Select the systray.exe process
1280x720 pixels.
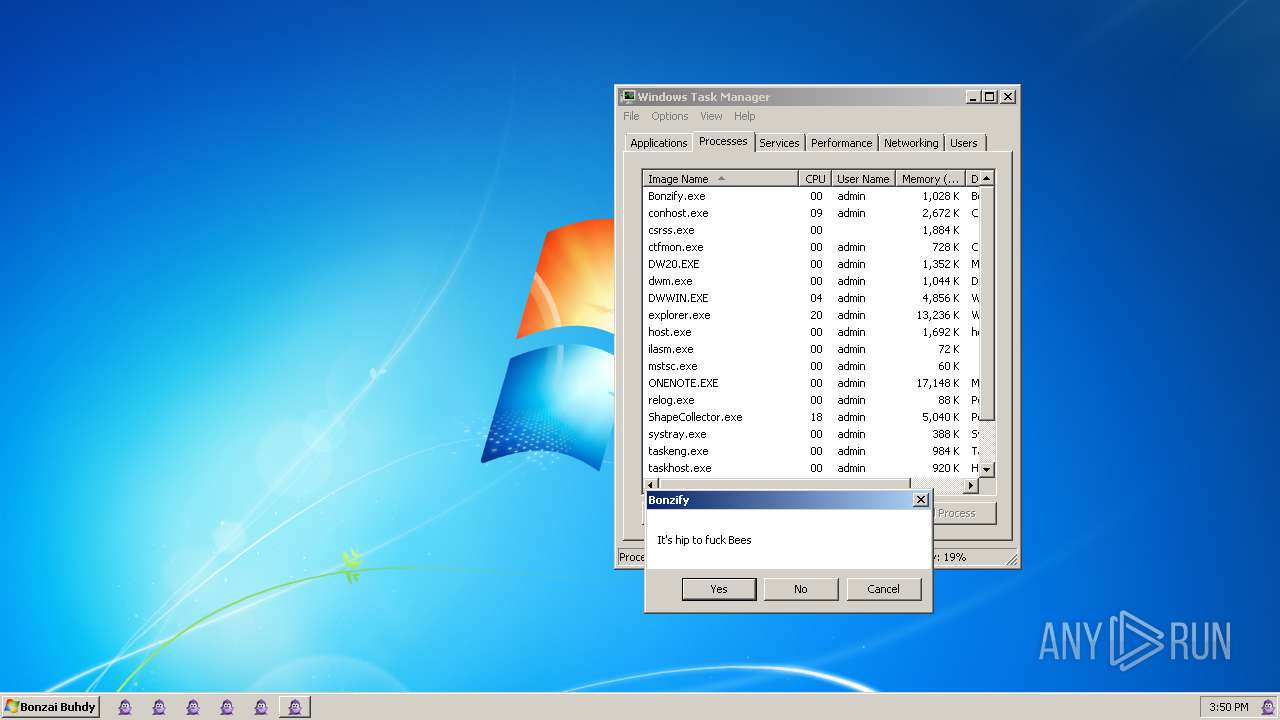[x=810, y=434]
